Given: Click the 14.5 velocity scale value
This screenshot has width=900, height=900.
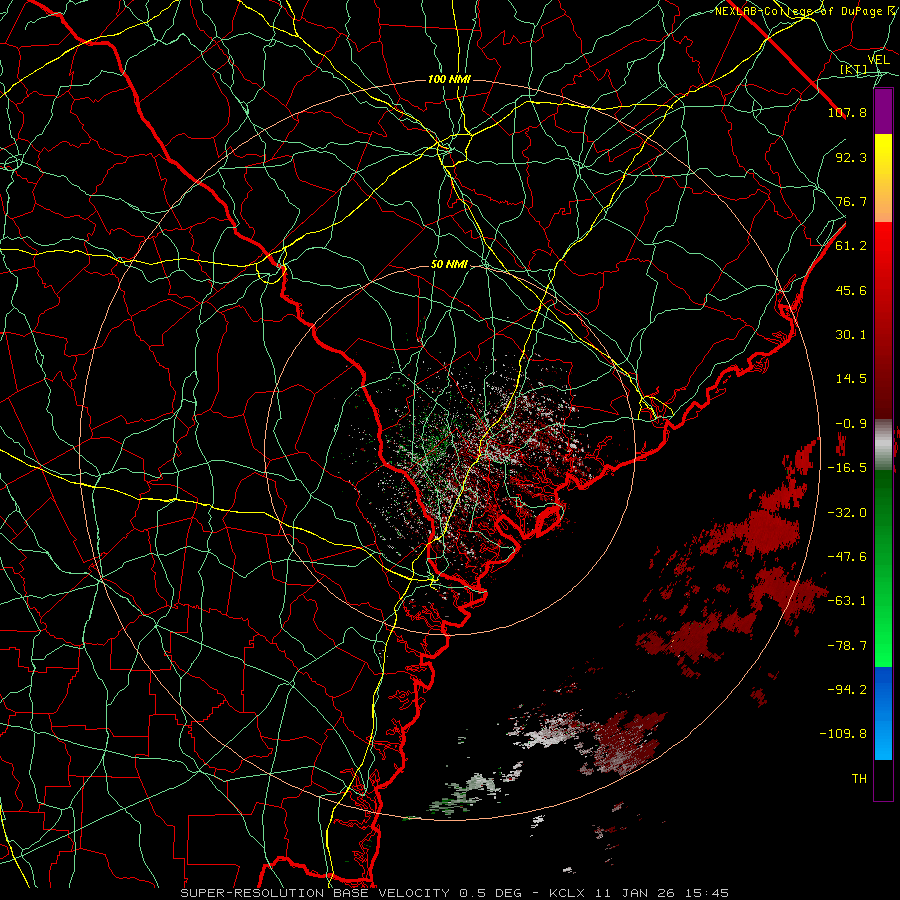Looking at the screenshot, I should click(x=851, y=379).
